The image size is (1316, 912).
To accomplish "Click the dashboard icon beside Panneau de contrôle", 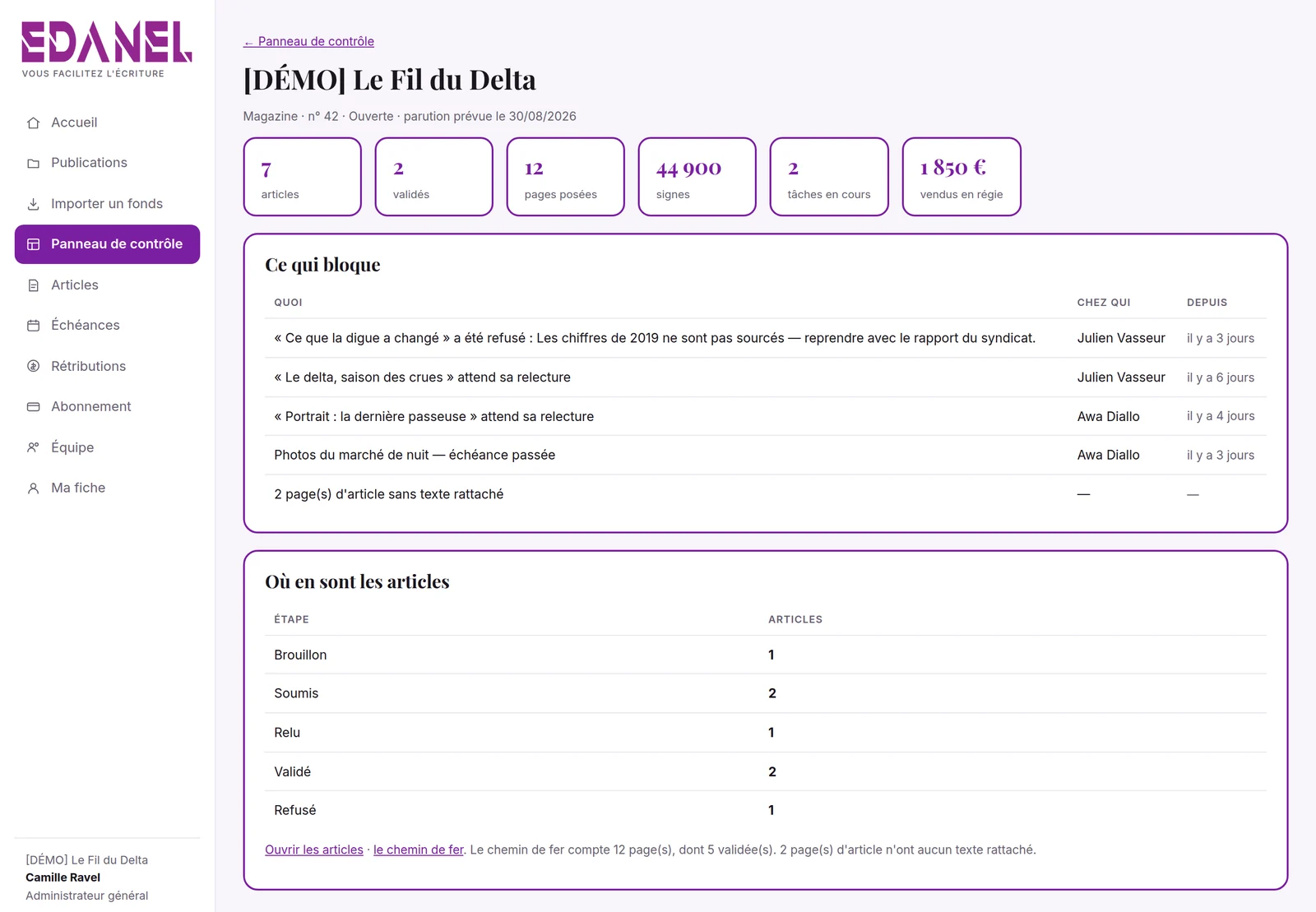I will (x=33, y=244).
